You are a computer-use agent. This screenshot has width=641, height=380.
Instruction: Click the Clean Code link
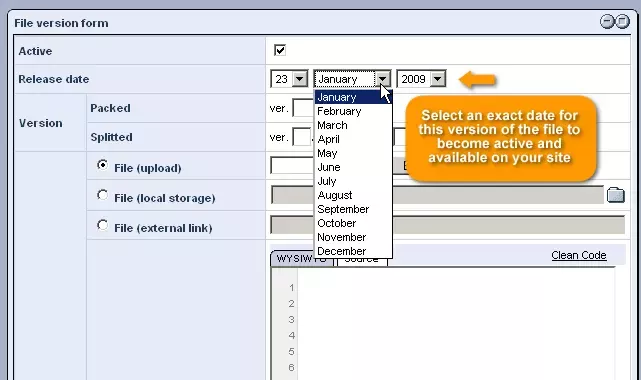tap(578, 255)
